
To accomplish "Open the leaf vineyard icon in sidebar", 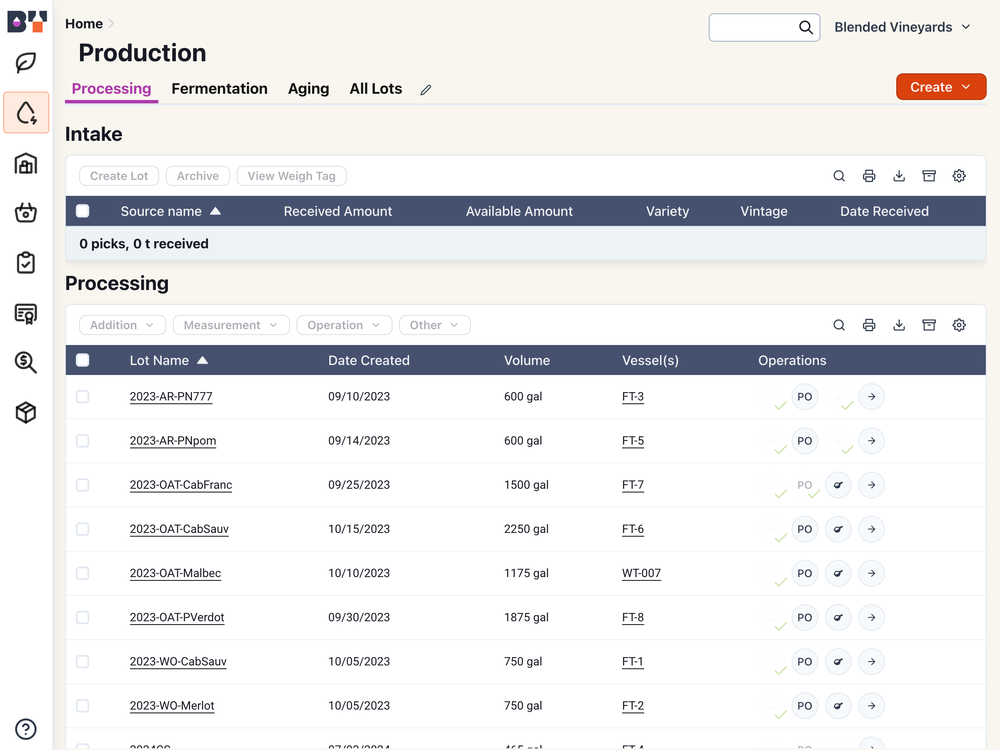I will [26, 62].
